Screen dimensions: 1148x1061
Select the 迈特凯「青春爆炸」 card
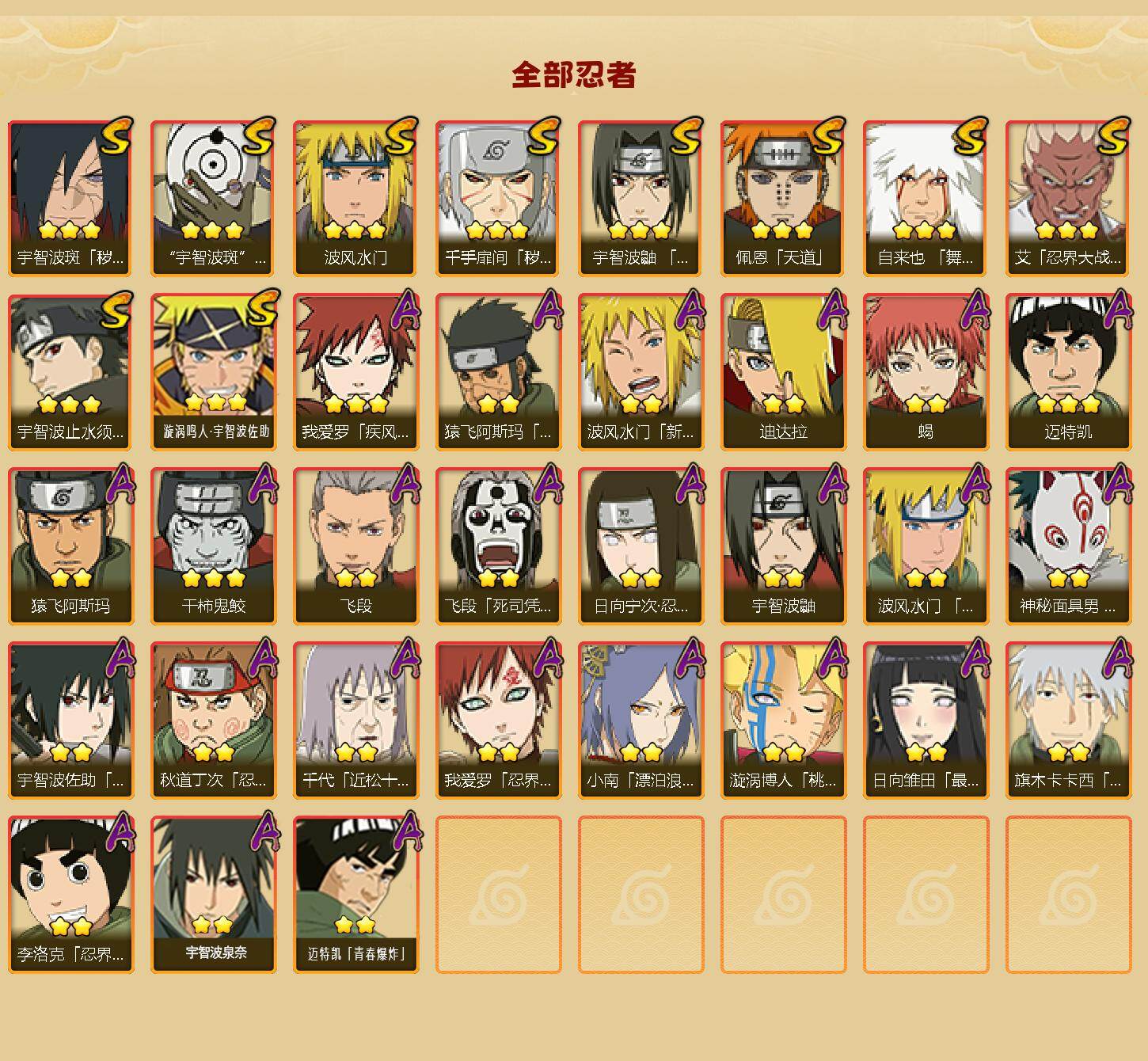tap(355, 895)
